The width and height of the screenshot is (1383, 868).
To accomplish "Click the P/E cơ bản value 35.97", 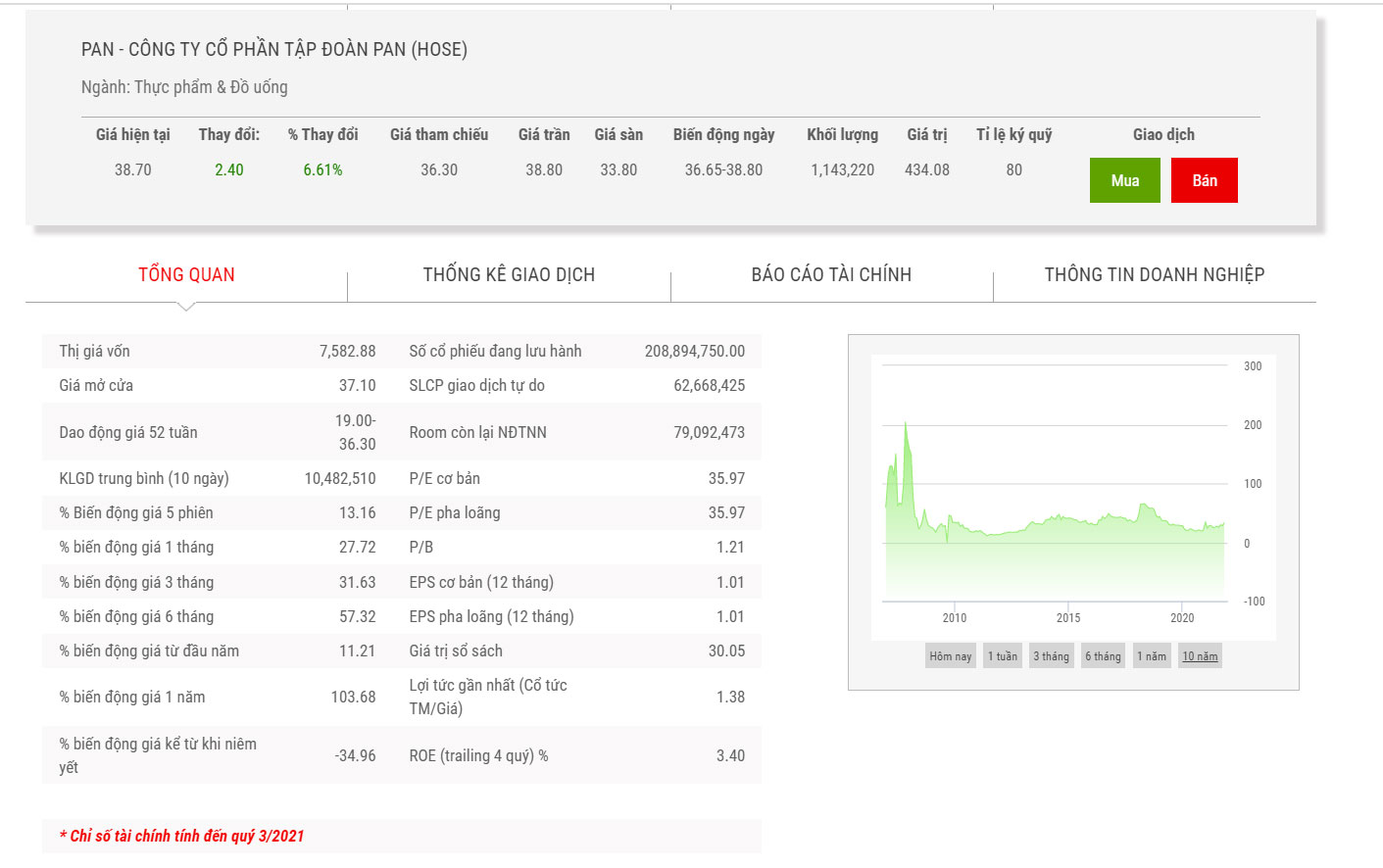I will click(726, 479).
